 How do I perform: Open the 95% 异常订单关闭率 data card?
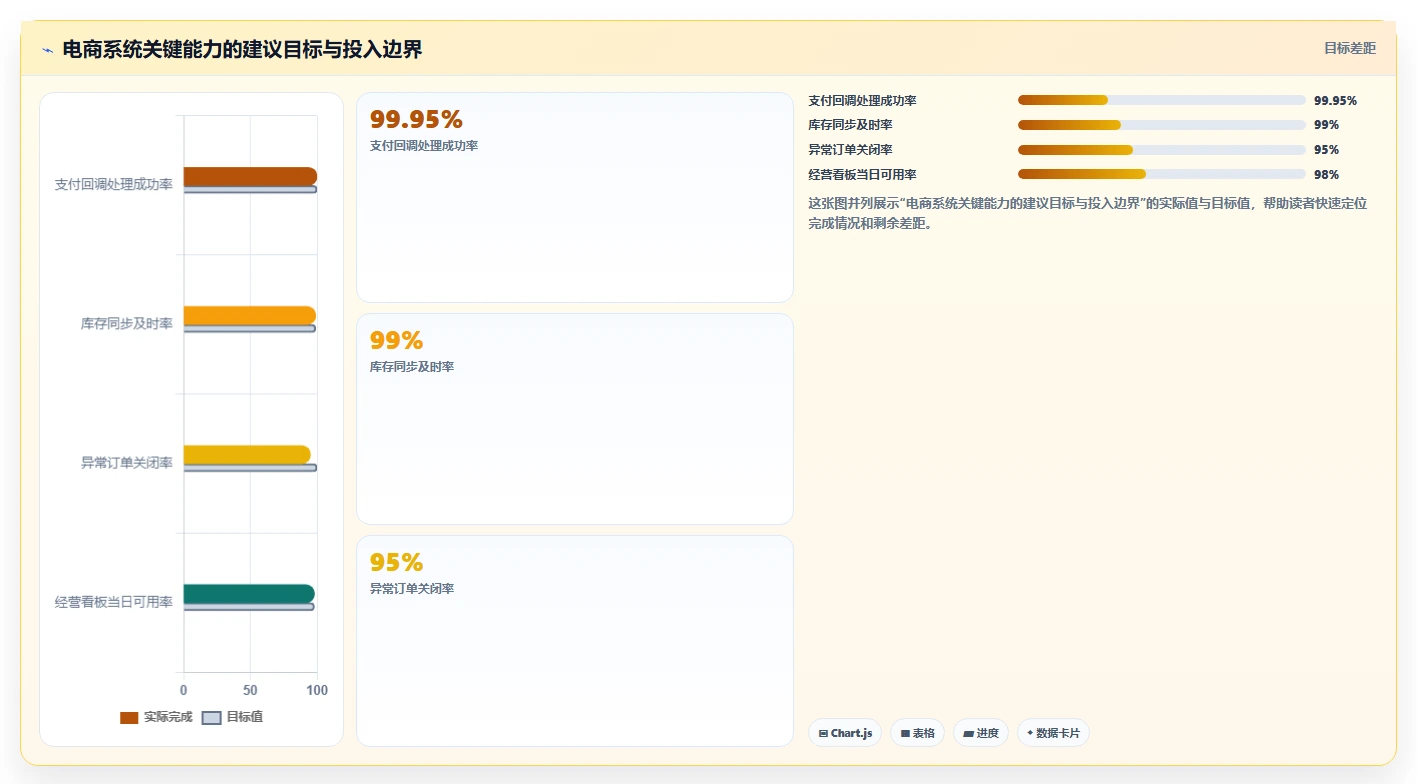[575, 641]
